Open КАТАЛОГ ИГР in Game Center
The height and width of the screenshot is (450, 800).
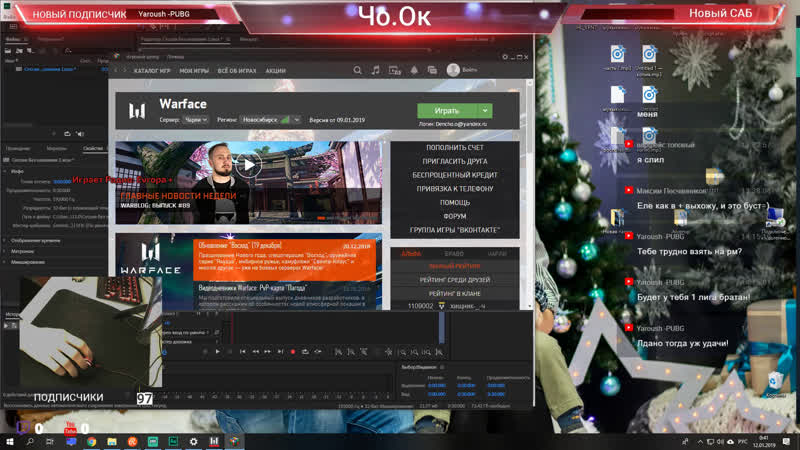[x=152, y=71]
